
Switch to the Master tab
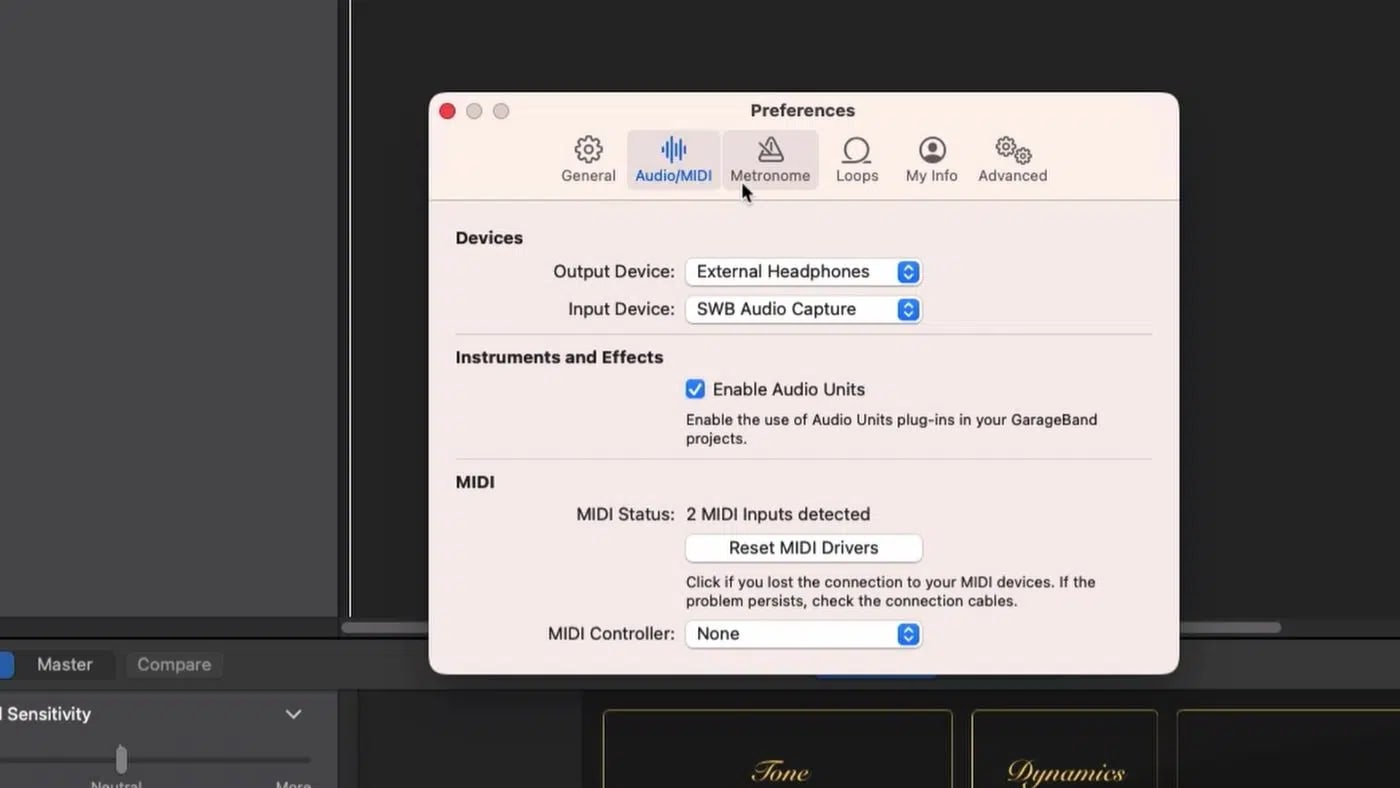point(63,664)
